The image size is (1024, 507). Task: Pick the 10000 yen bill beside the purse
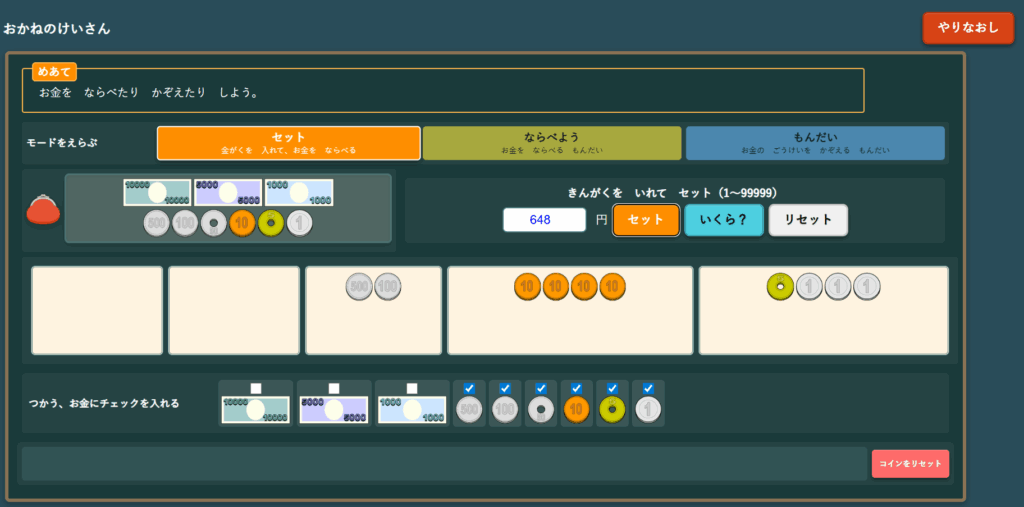[x=157, y=192]
